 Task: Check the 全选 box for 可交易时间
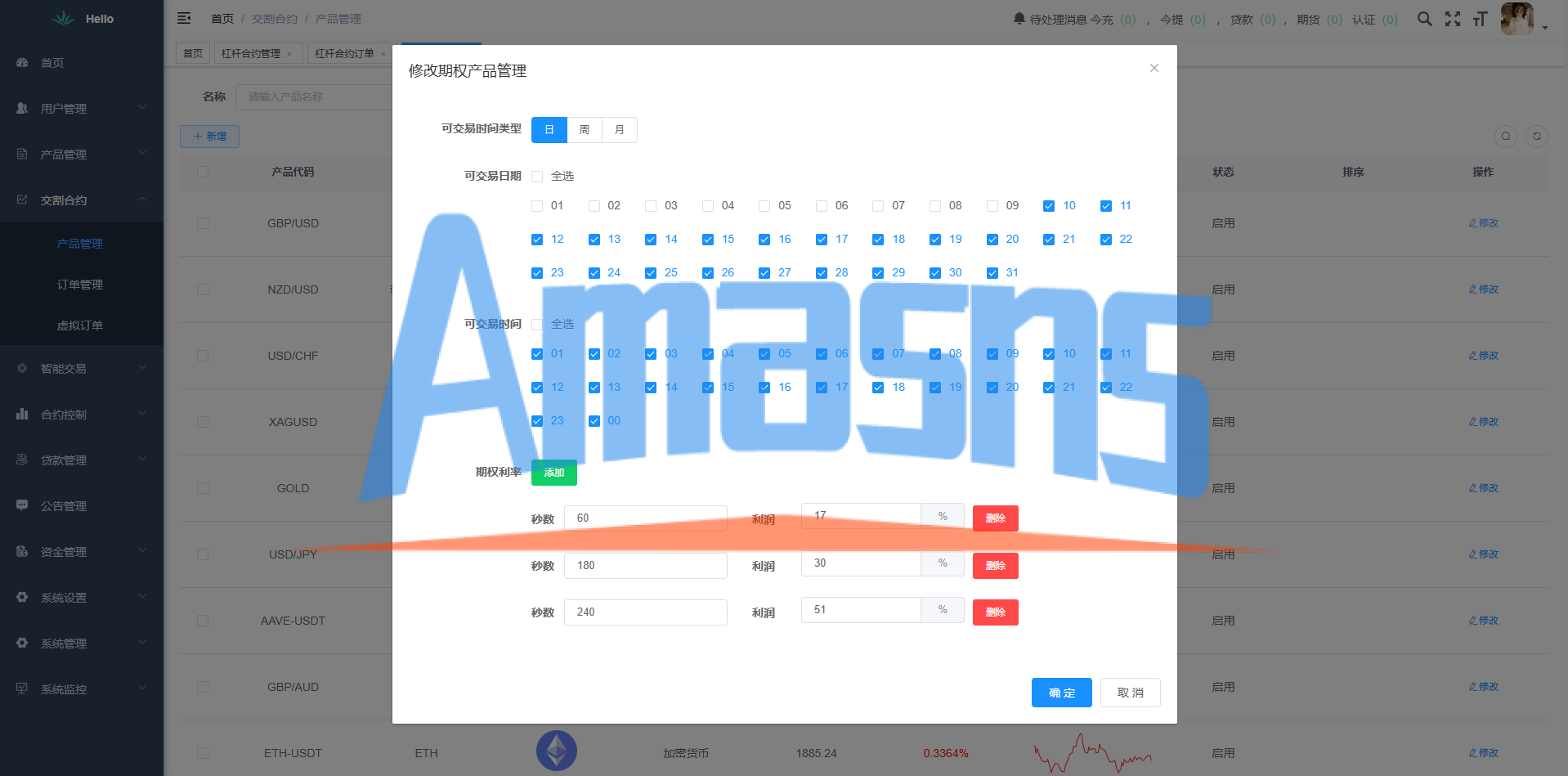pos(537,325)
